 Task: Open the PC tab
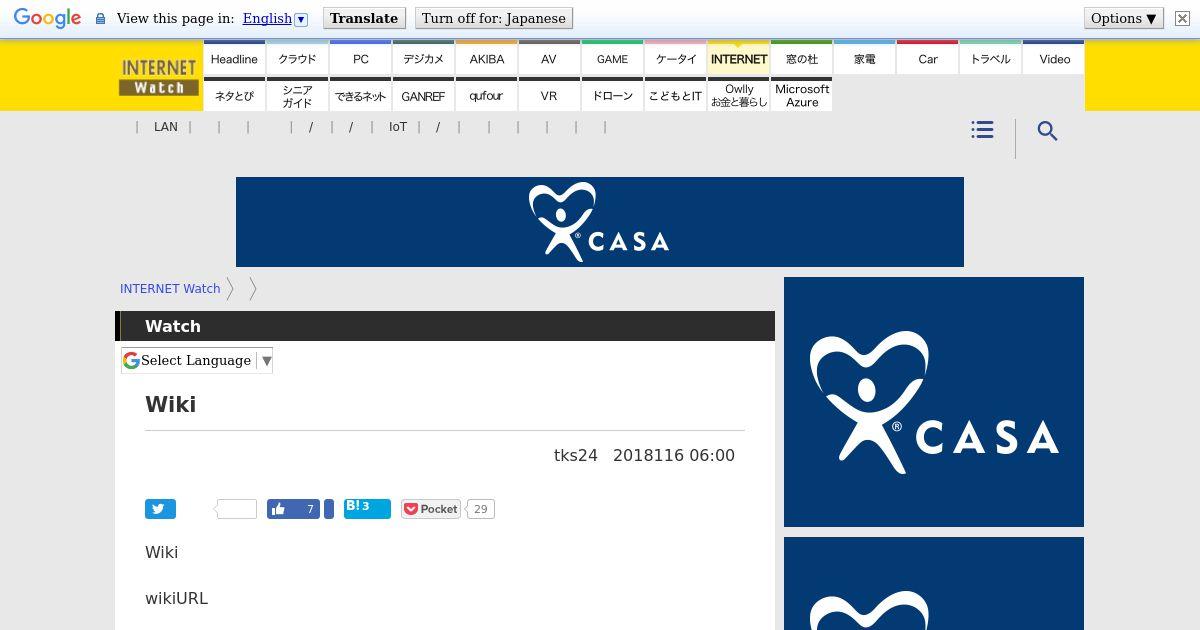coord(361,58)
